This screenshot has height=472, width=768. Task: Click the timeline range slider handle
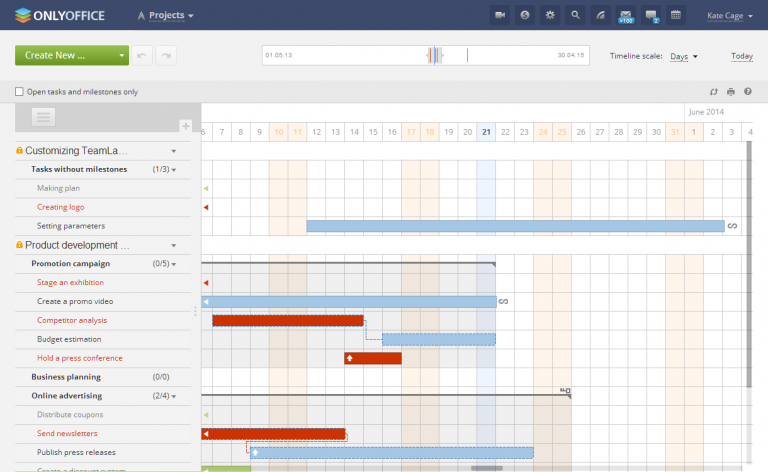tap(434, 55)
